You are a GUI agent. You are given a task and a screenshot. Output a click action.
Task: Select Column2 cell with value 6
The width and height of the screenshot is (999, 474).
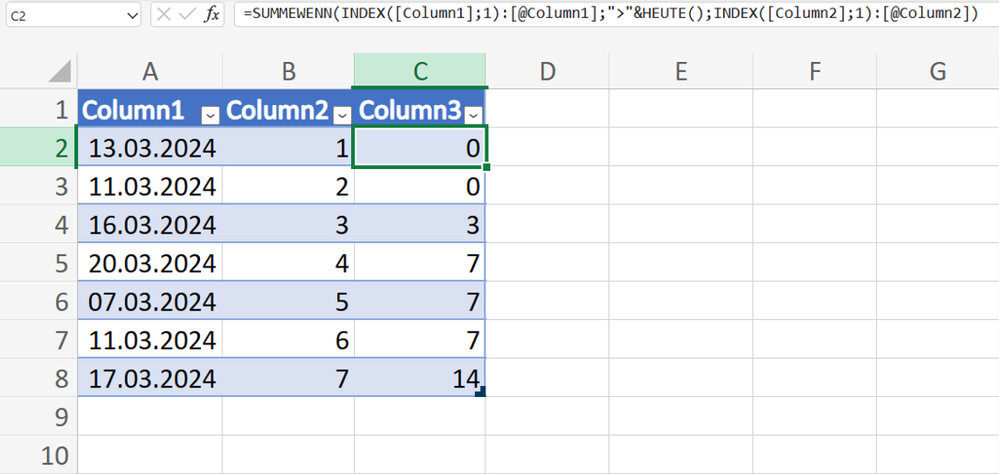(x=289, y=340)
